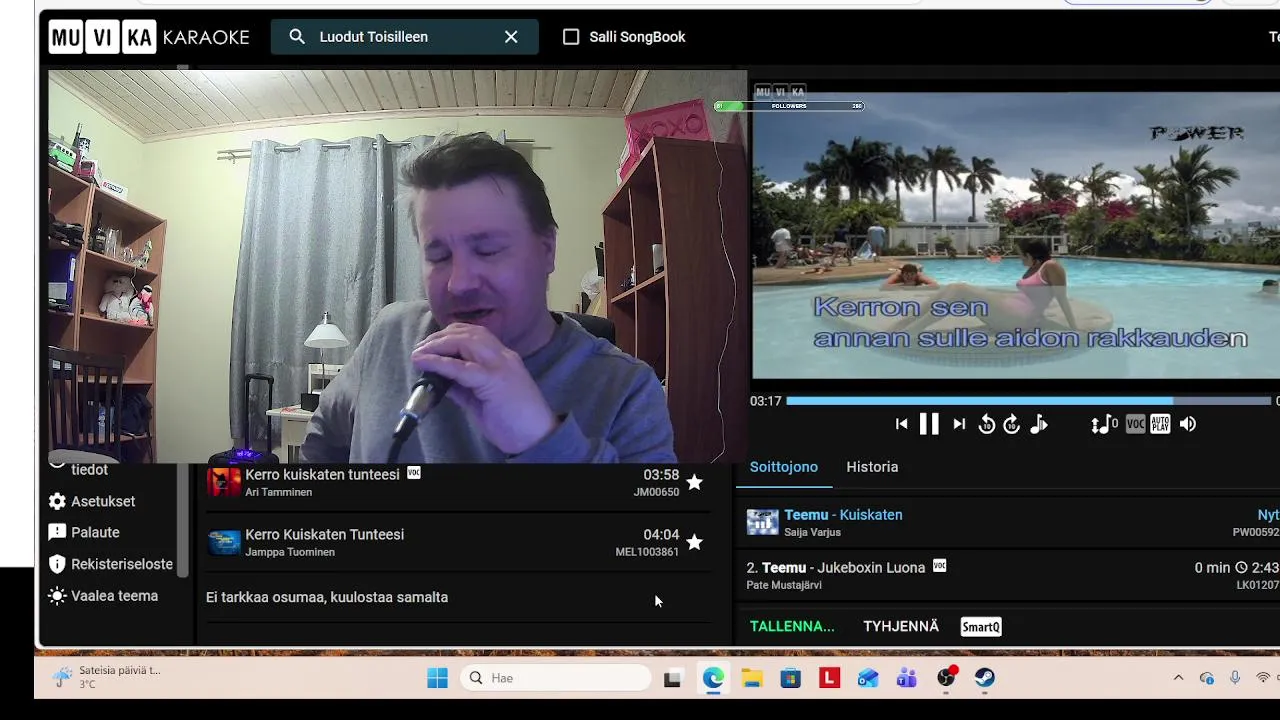Forward the song by 10 seconds
The width and height of the screenshot is (1280, 720).
[x=1012, y=424]
